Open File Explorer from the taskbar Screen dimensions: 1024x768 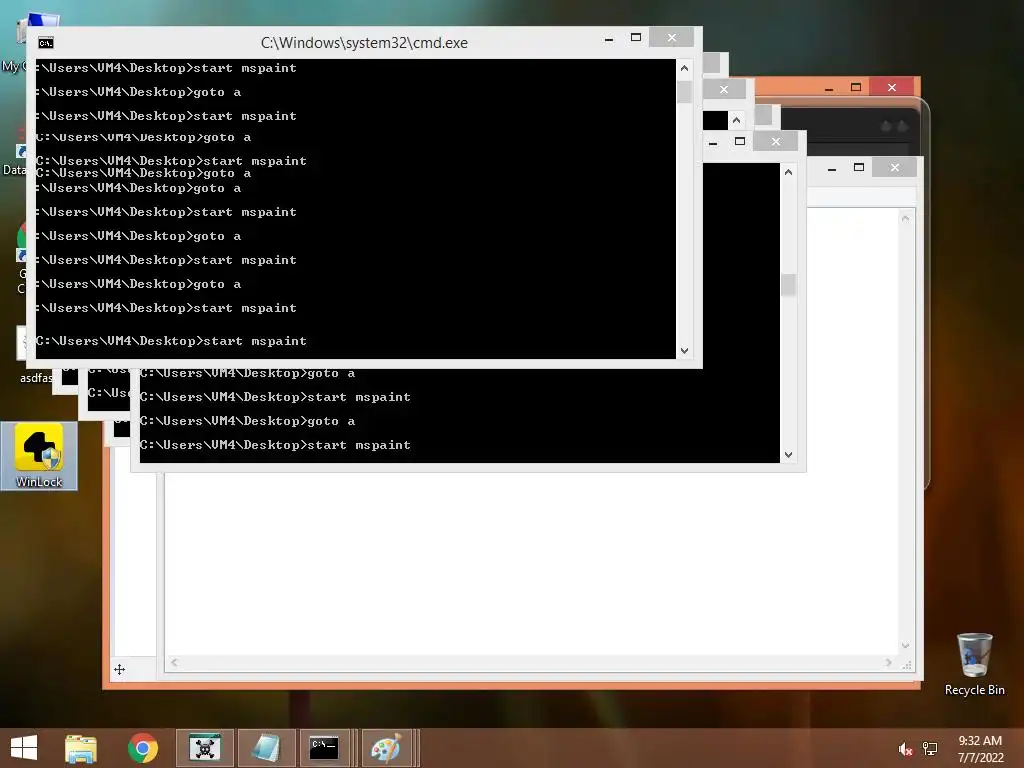point(81,748)
